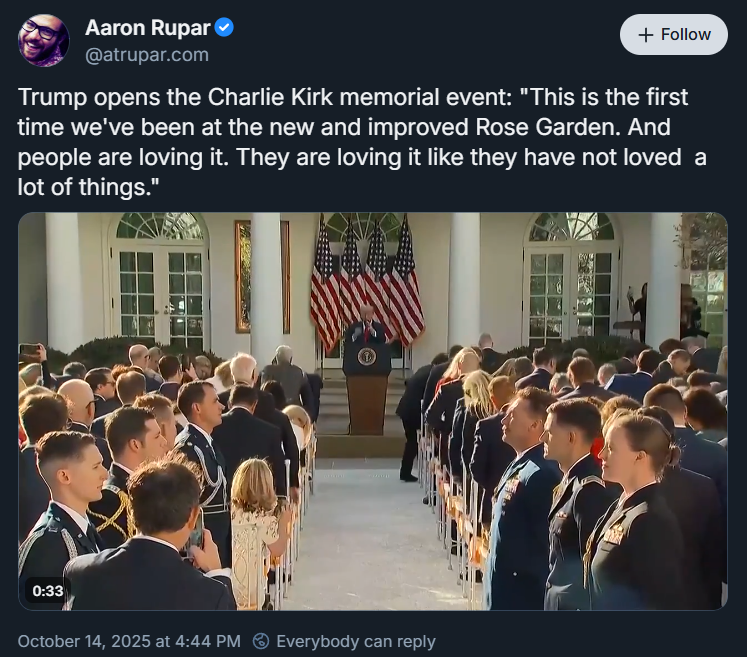Open the Aaron Rupar display name link

click(148, 28)
